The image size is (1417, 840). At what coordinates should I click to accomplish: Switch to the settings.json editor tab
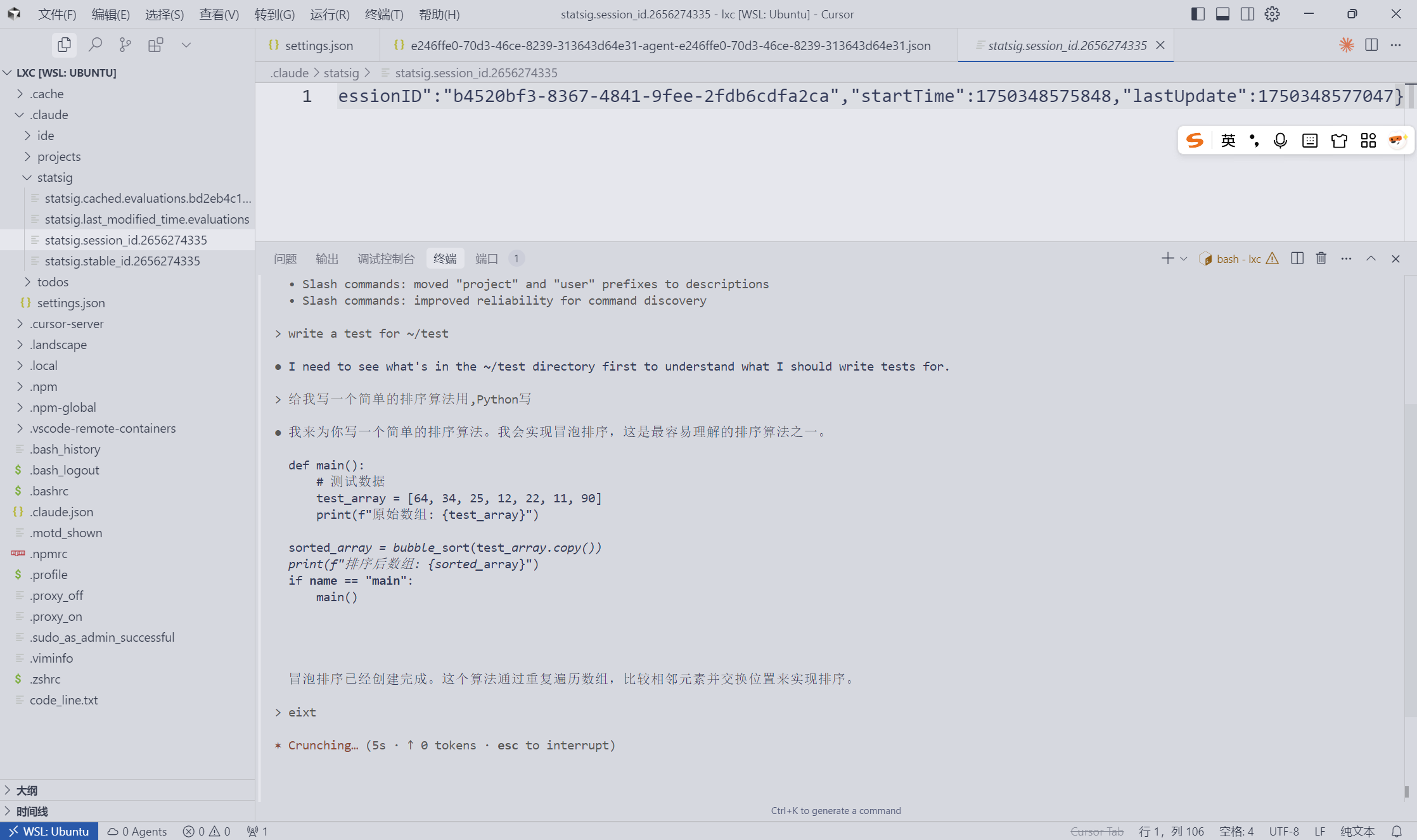tap(318, 46)
